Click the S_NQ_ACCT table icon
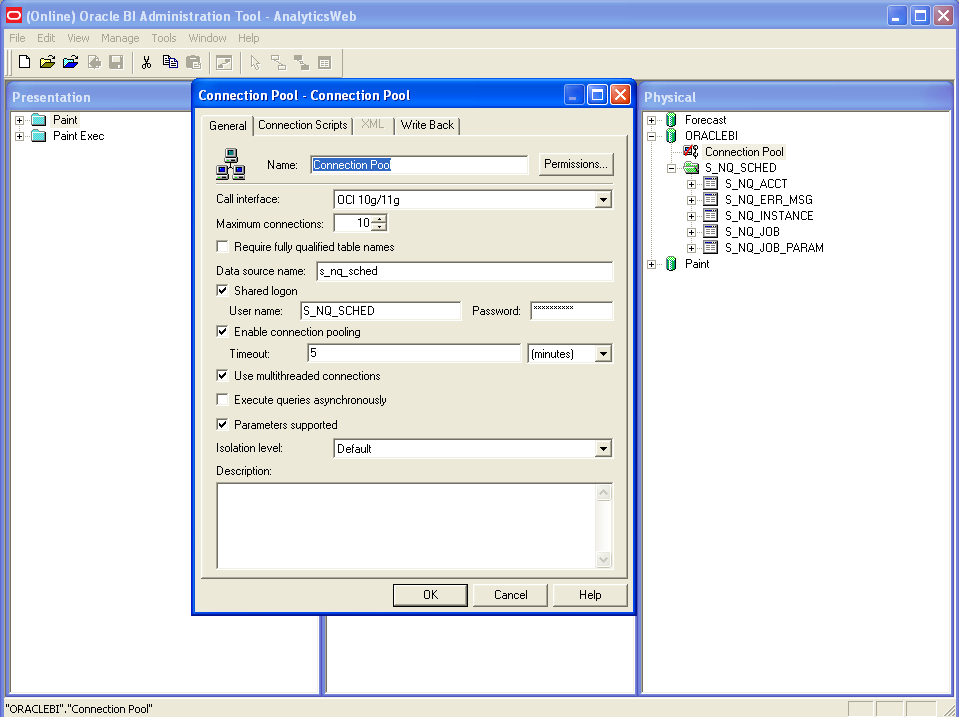 tap(710, 184)
